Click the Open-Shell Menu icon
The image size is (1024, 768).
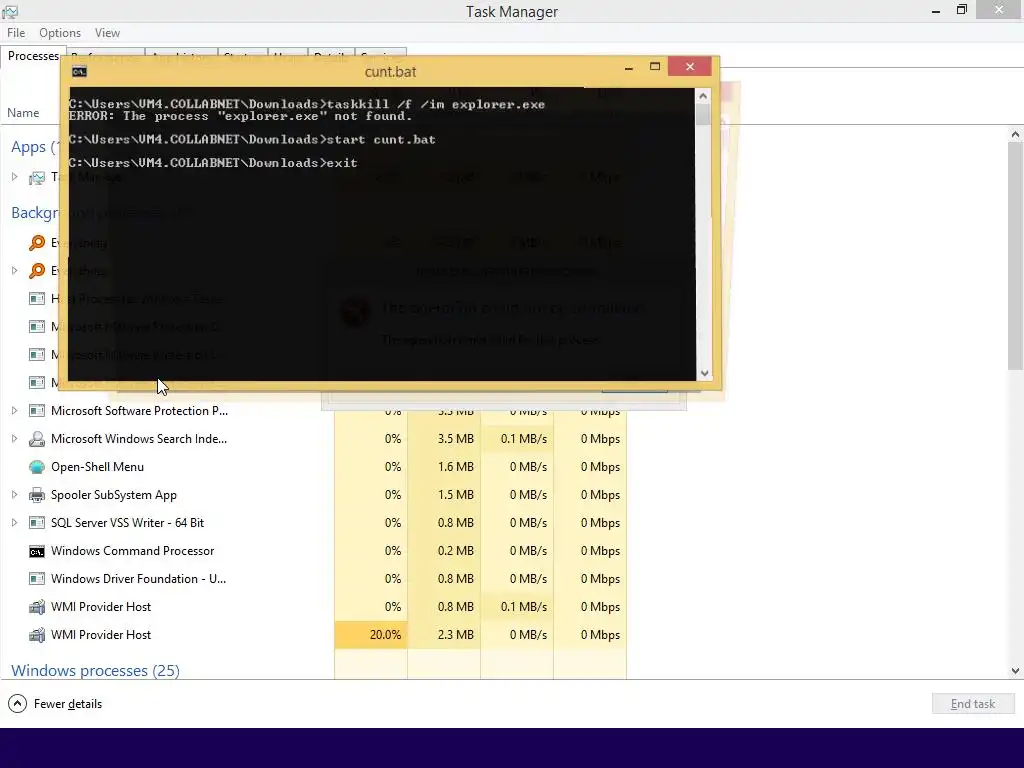point(37,467)
